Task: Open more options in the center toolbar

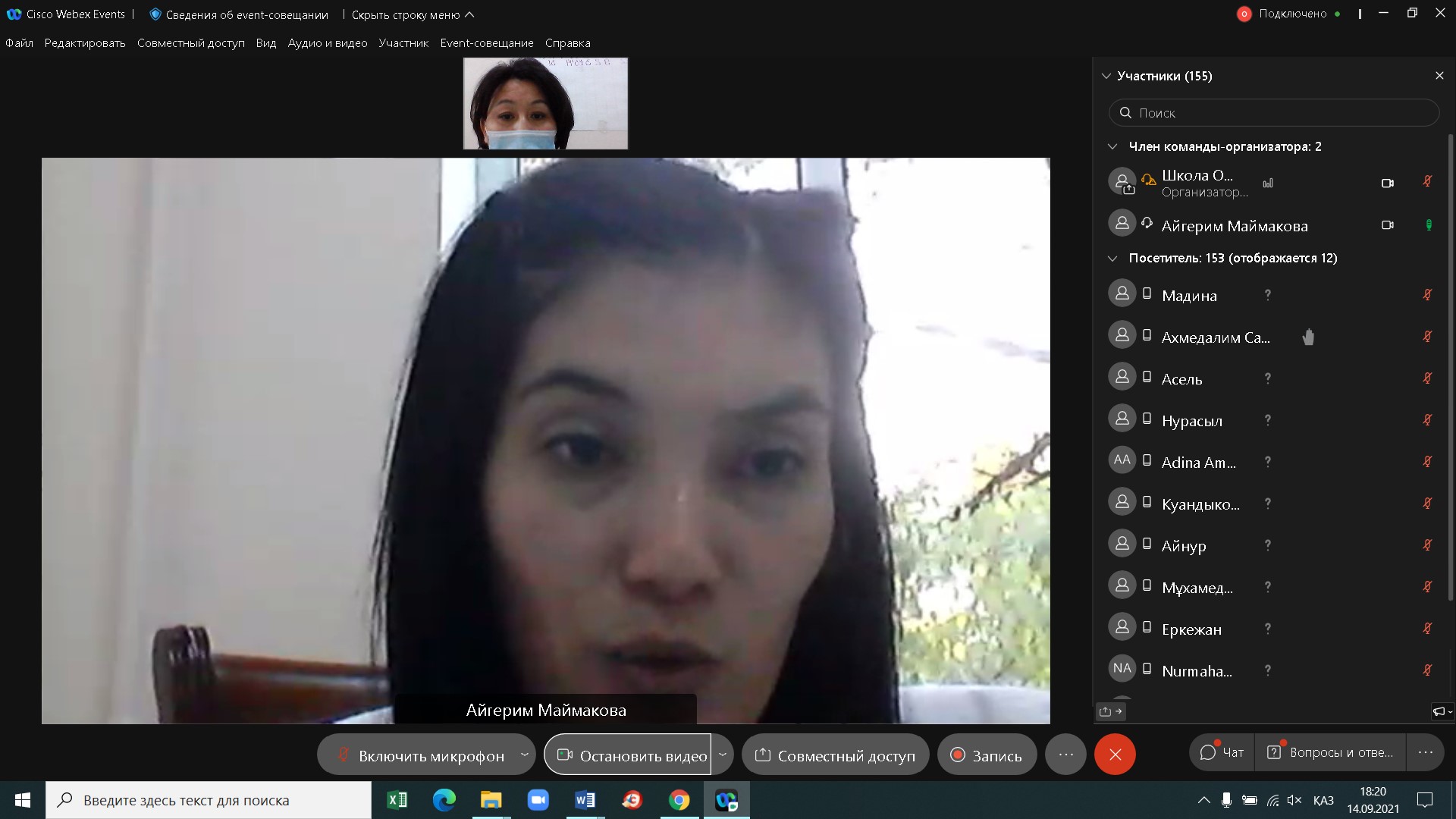Action: pyautogui.click(x=1065, y=755)
